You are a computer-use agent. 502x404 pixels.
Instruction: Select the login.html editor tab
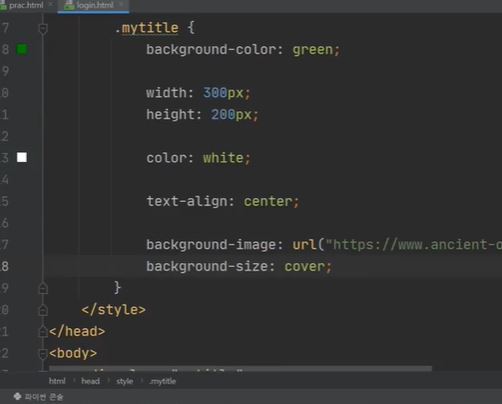pyautogui.click(x=95, y=5)
